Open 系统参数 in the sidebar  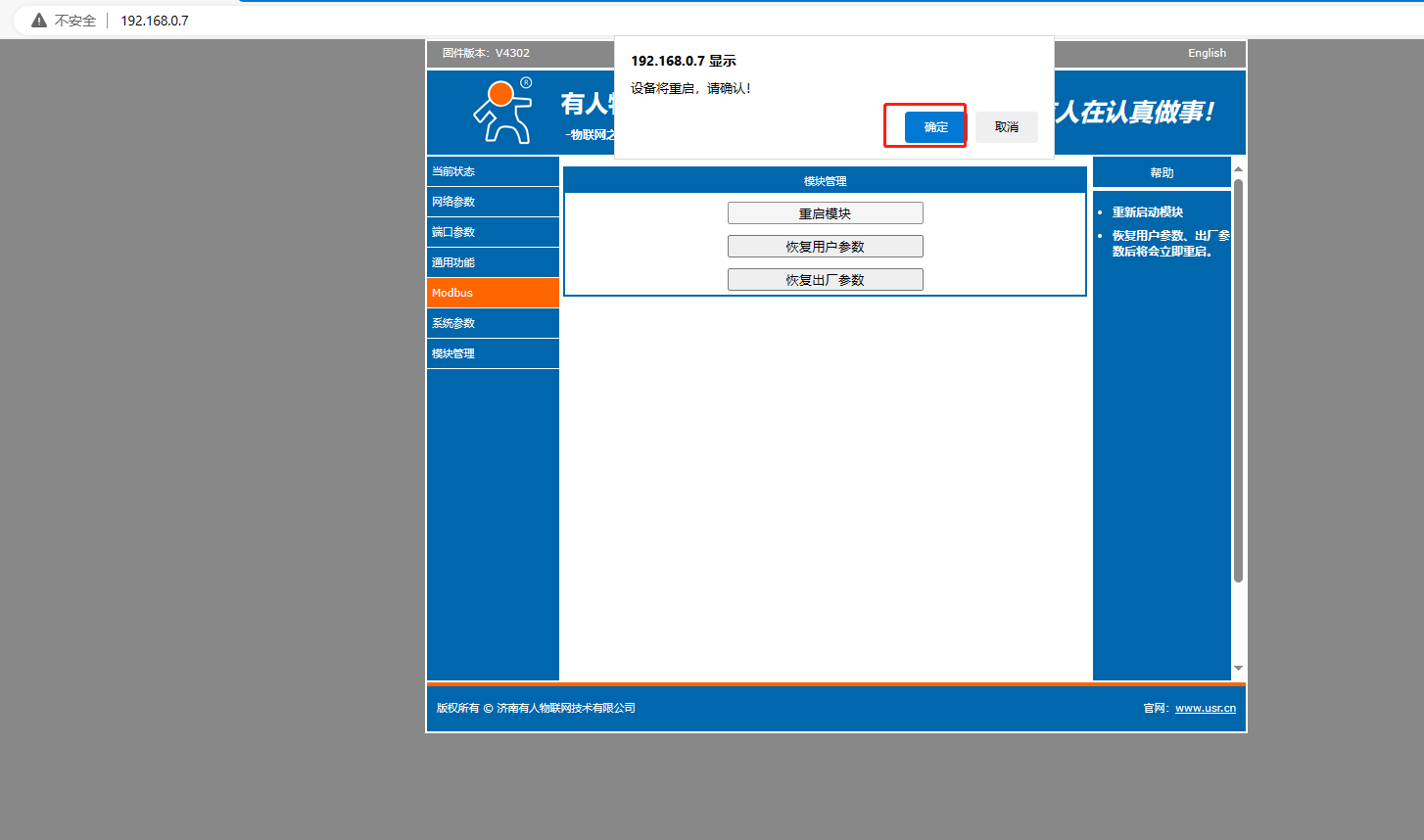493,323
